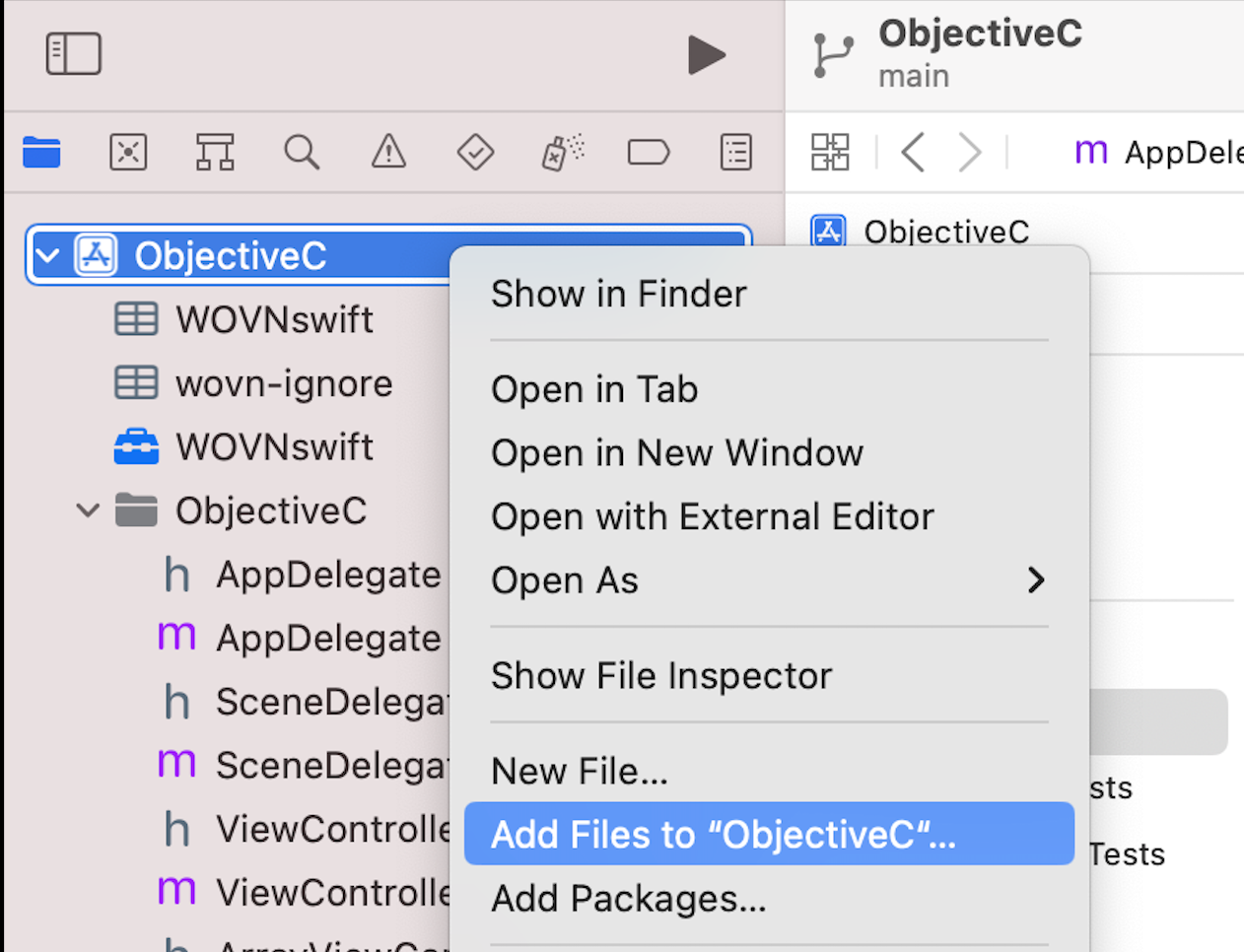This screenshot has height=952, width=1244.
Task: Expand the Open As submenu arrow
Action: click(x=1035, y=580)
